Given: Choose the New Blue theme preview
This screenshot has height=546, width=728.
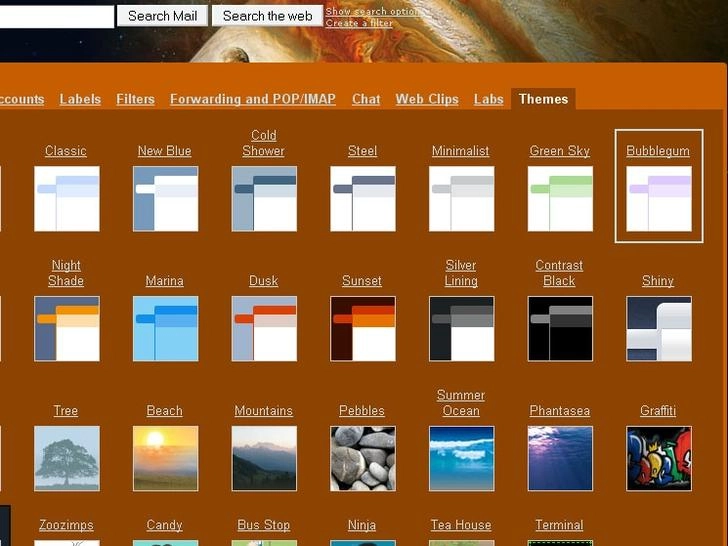Looking at the screenshot, I should 165,199.
